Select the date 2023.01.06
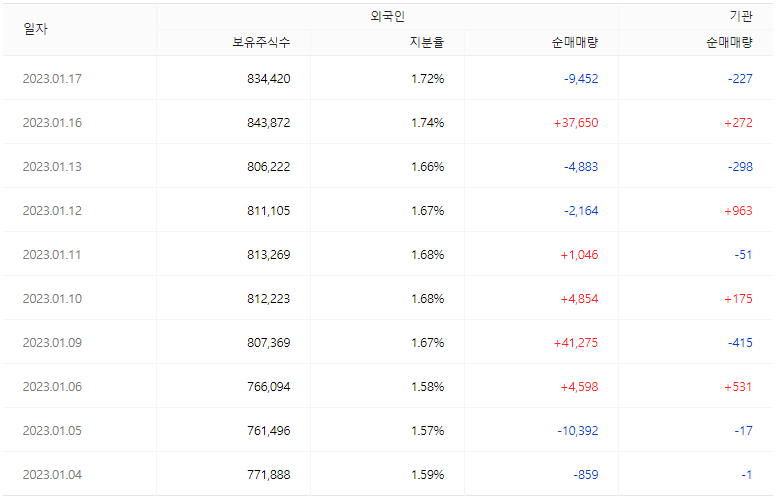This screenshot has width=776, height=497. pos(52,387)
